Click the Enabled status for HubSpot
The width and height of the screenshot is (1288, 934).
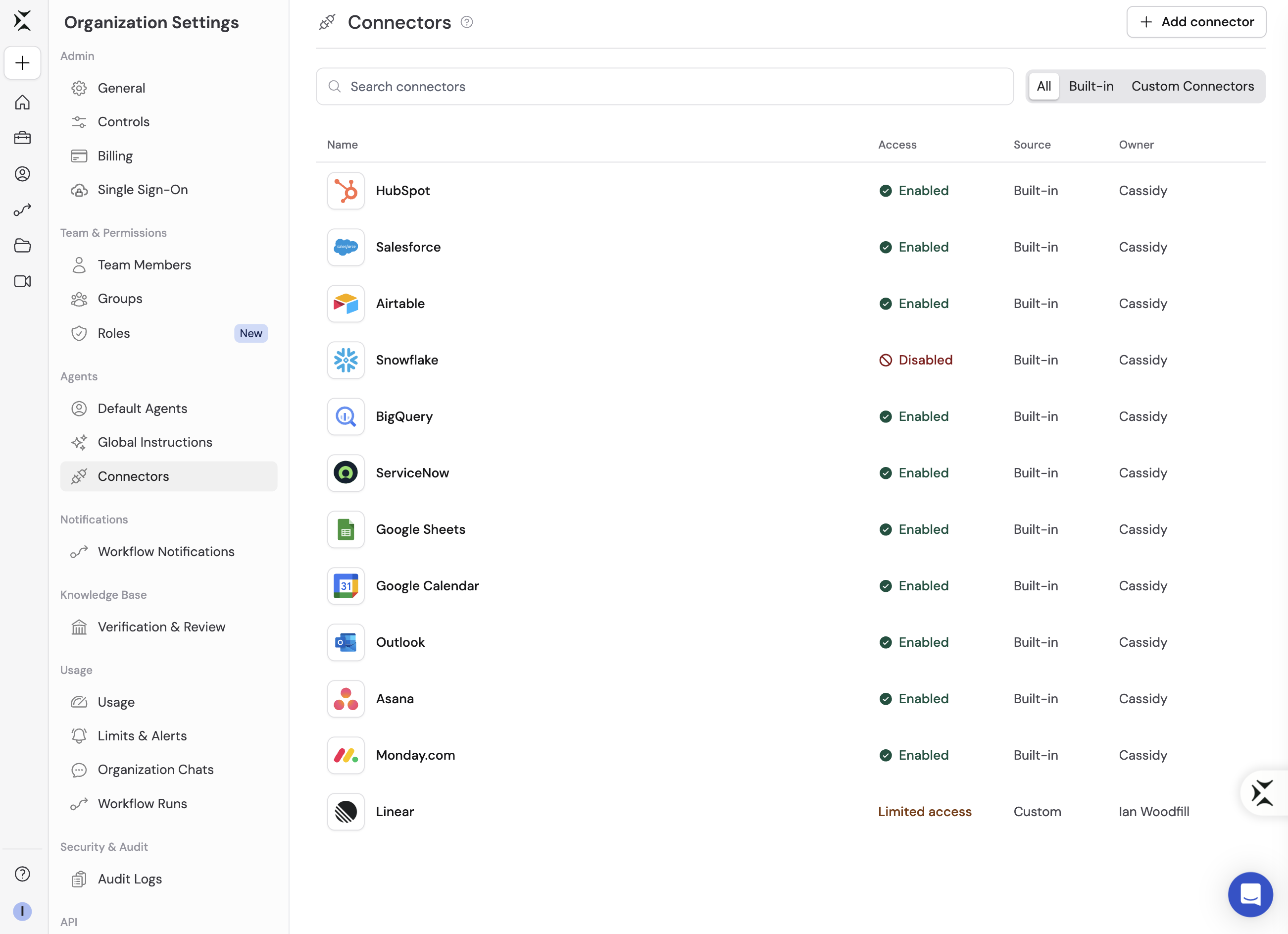click(914, 191)
